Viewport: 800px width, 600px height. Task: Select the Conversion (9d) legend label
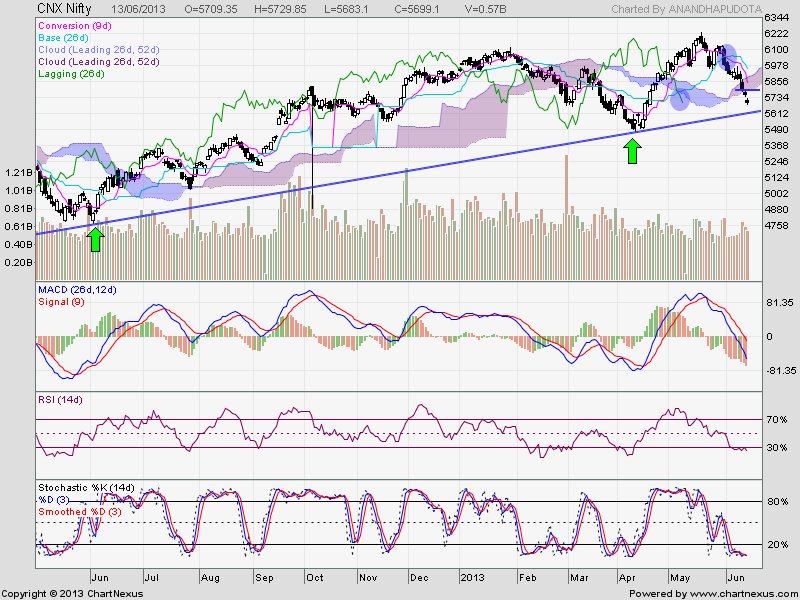(74, 26)
